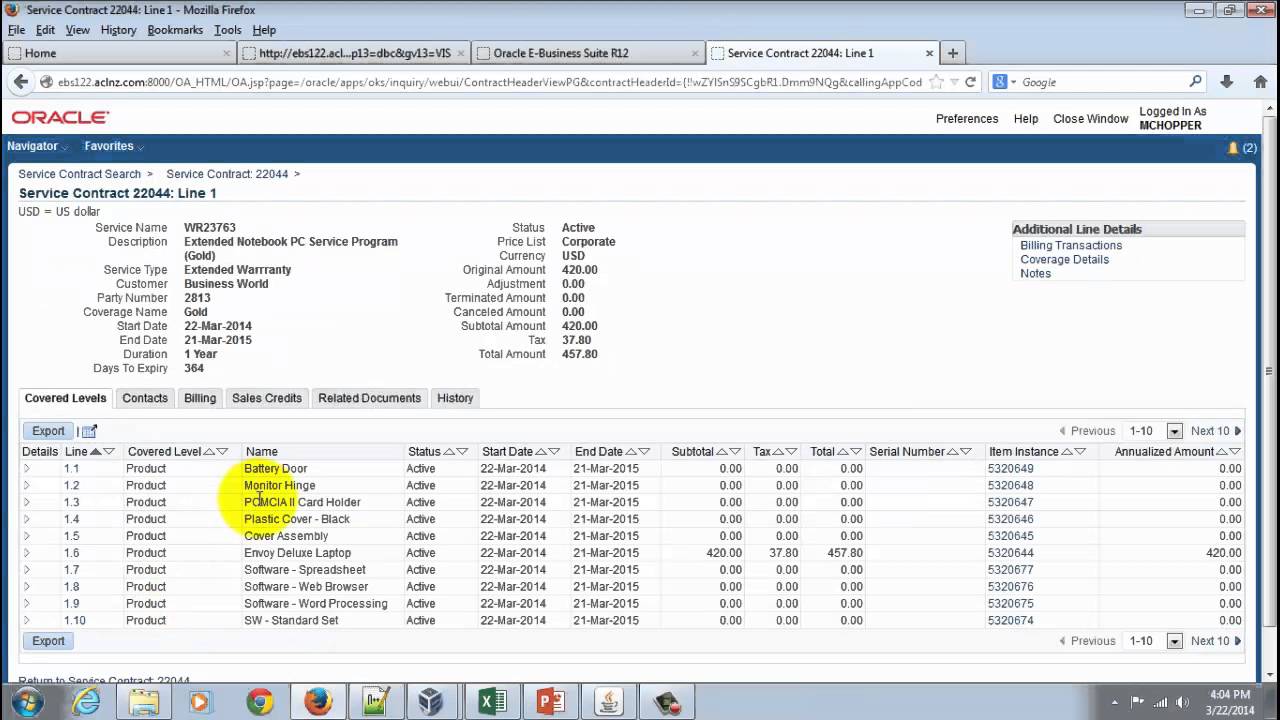Open Chrome from the taskbar
The height and width of the screenshot is (720, 1280).
point(260,702)
